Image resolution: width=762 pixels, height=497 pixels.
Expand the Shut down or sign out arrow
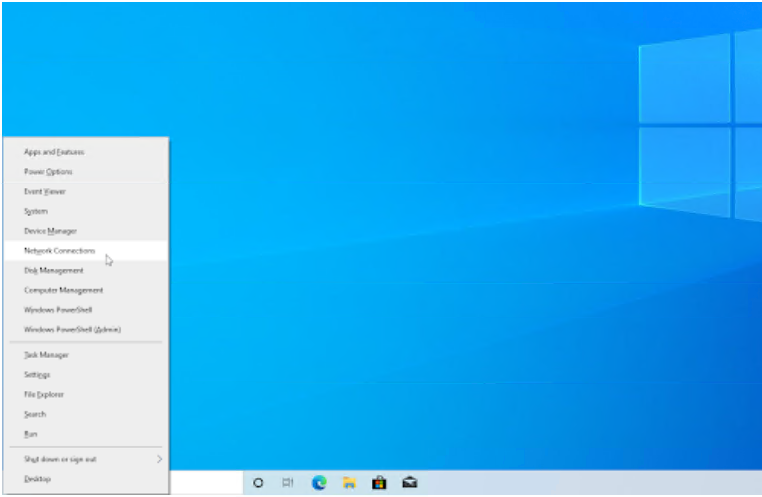(x=158, y=459)
